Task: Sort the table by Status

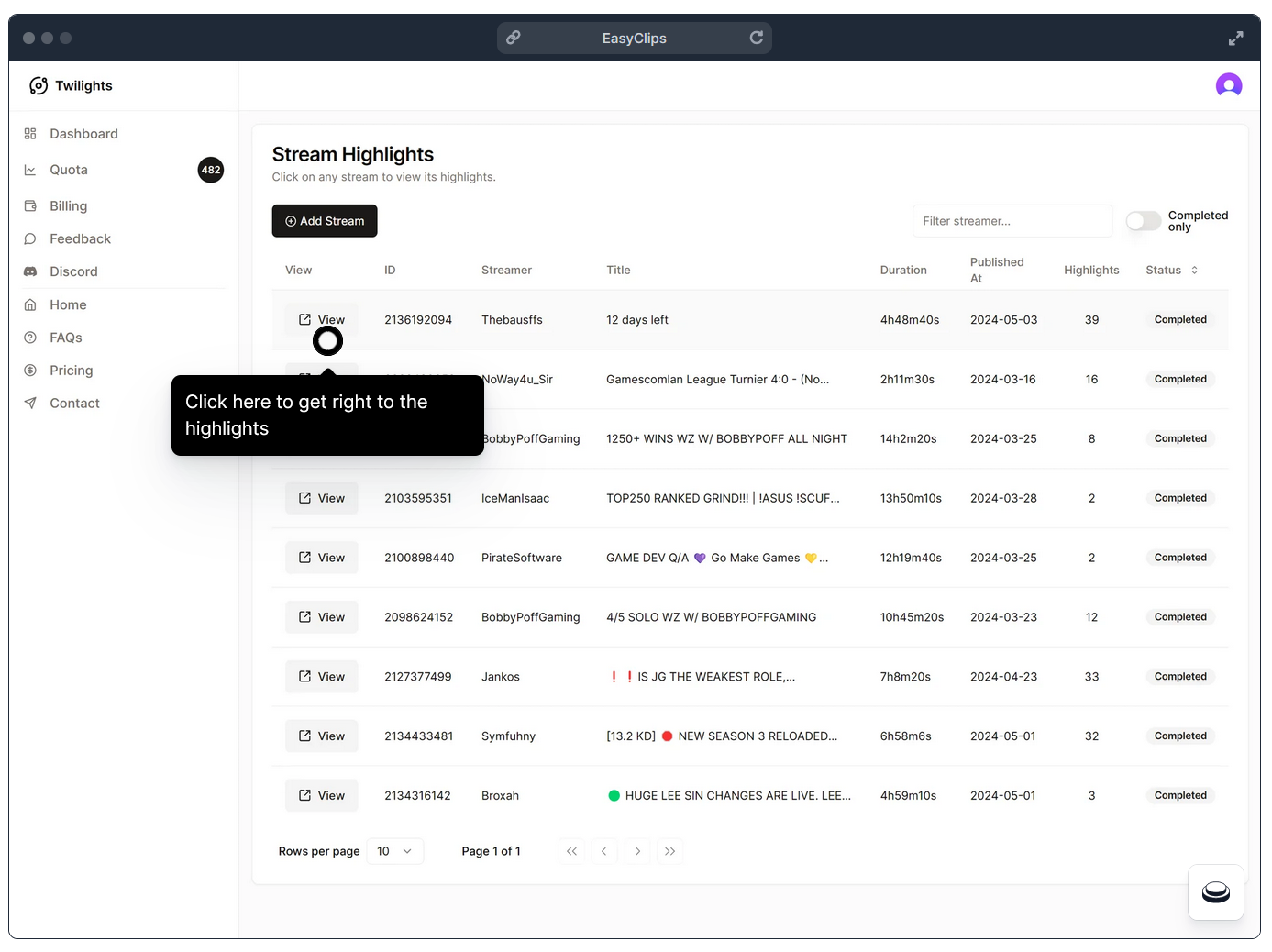Action: tap(1172, 271)
